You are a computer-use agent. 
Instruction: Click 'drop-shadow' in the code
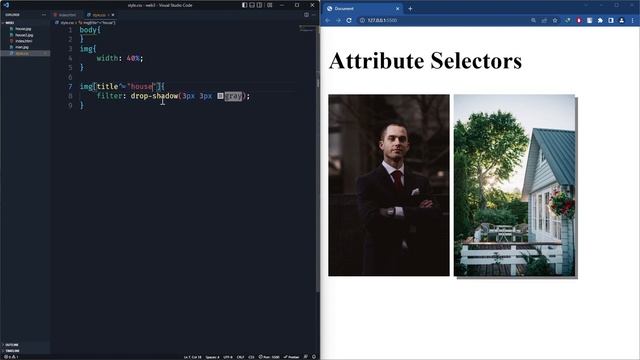[x=154, y=96]
